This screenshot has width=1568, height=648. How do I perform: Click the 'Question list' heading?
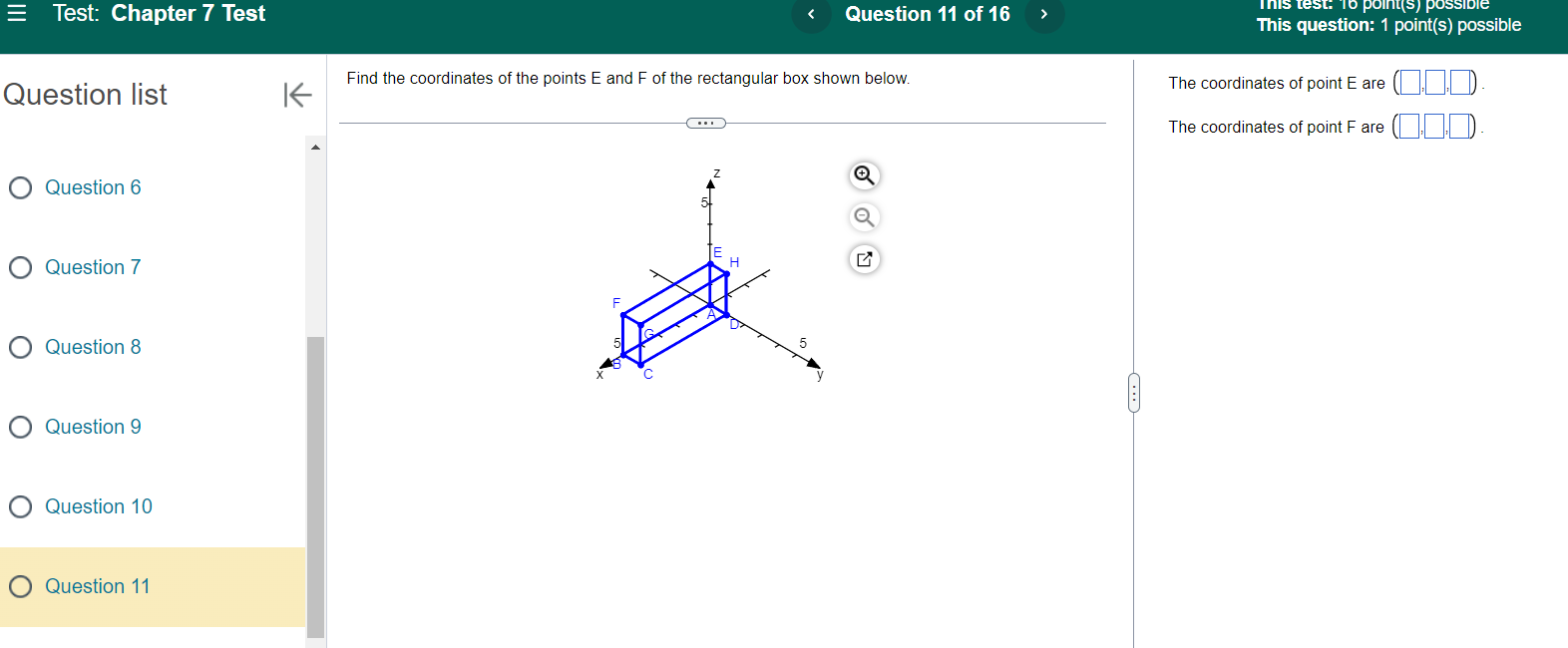coord(86,95)
